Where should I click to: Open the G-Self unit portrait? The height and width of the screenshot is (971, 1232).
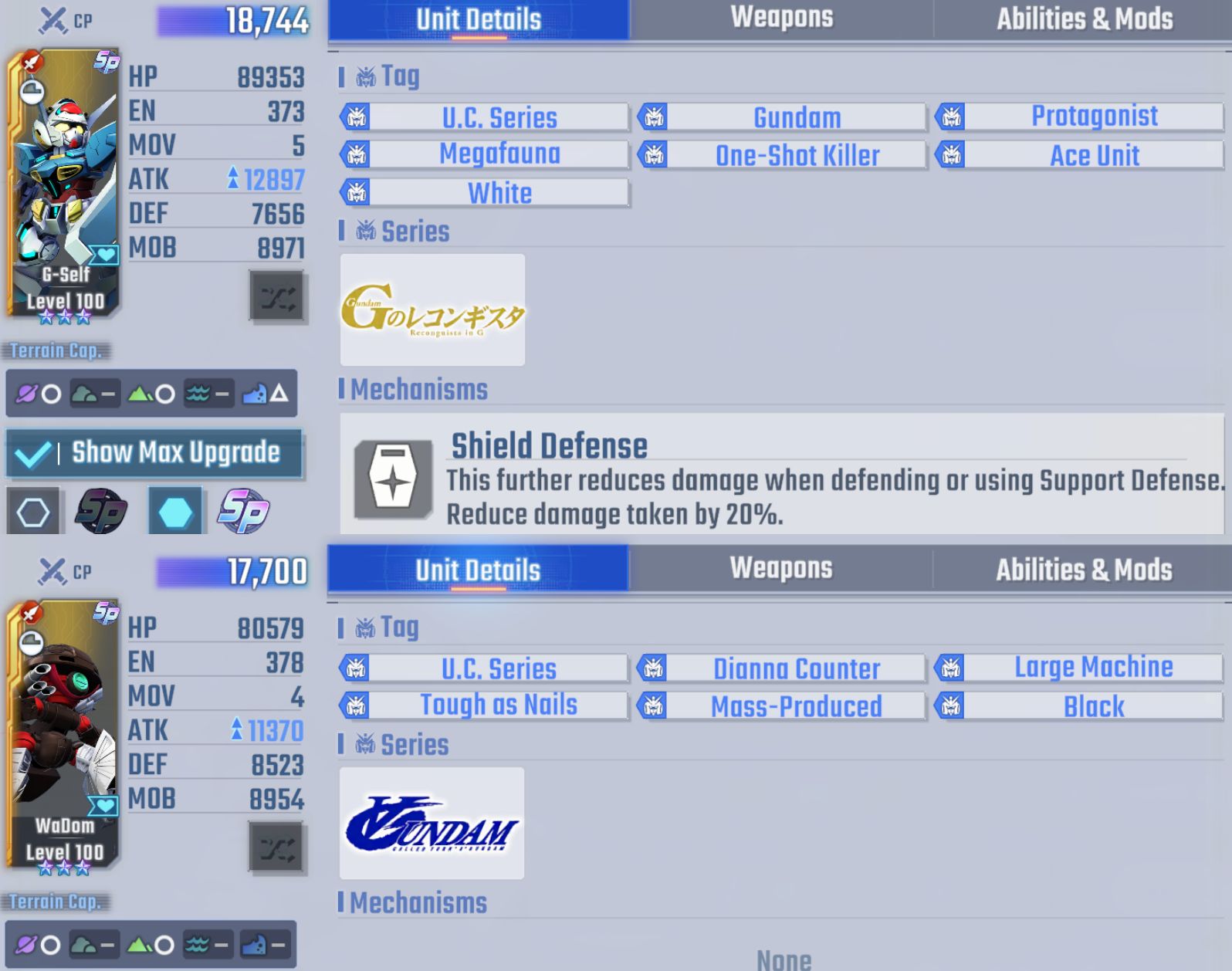[x=64, y=184]
